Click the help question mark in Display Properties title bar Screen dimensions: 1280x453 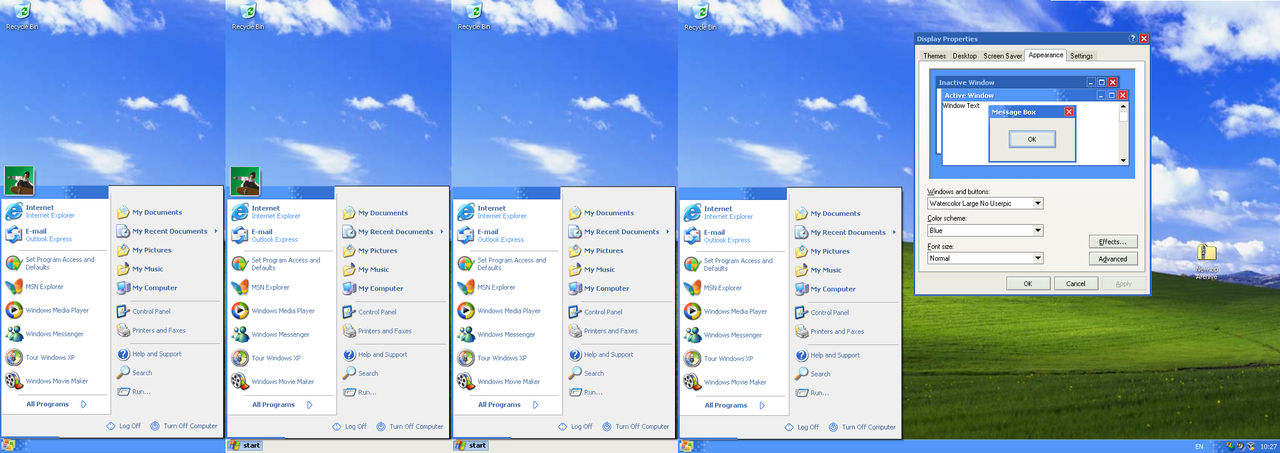click(1133, 38)
